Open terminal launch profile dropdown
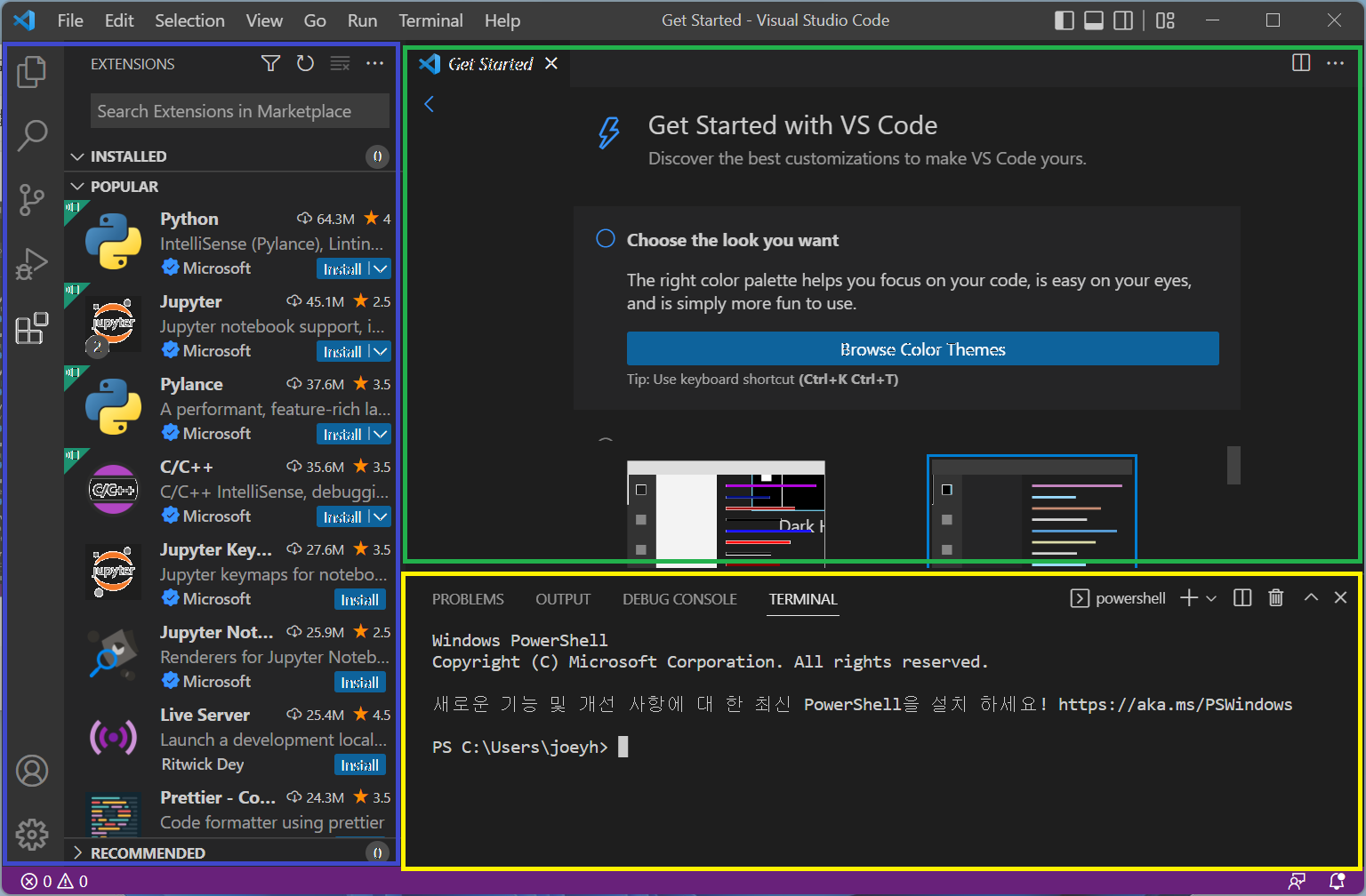1366x896 pixels. tap(1211, 598)
